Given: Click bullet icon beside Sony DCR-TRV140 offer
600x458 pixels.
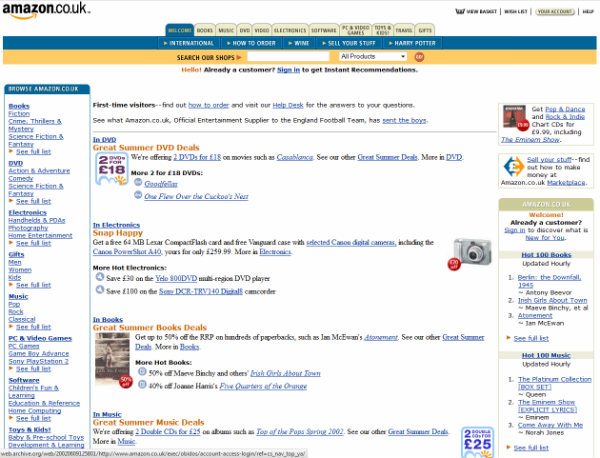Looking at the screenshot, I should pos(99,290).
